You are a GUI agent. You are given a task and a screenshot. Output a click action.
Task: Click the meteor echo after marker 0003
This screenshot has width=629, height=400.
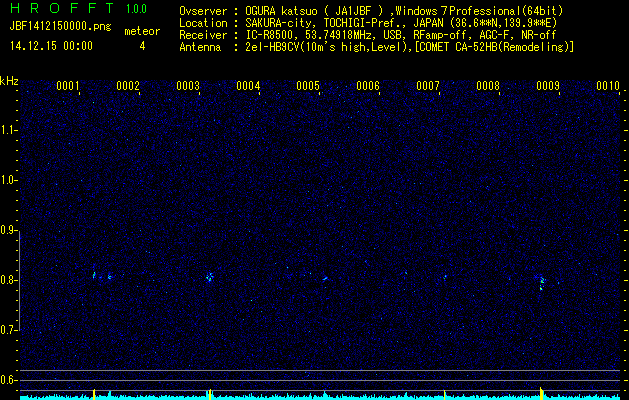pyautogui.click(x=209, y=277)
